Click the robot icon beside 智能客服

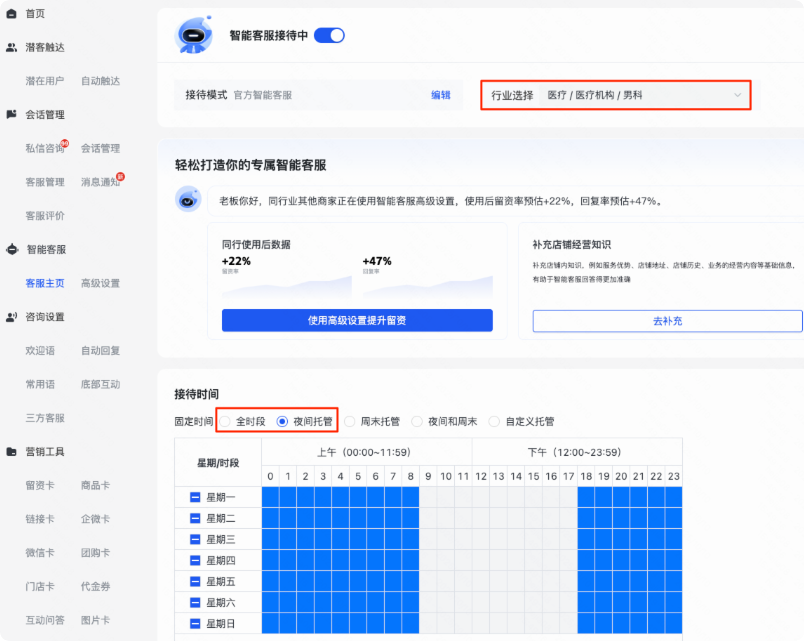(12, 250)
